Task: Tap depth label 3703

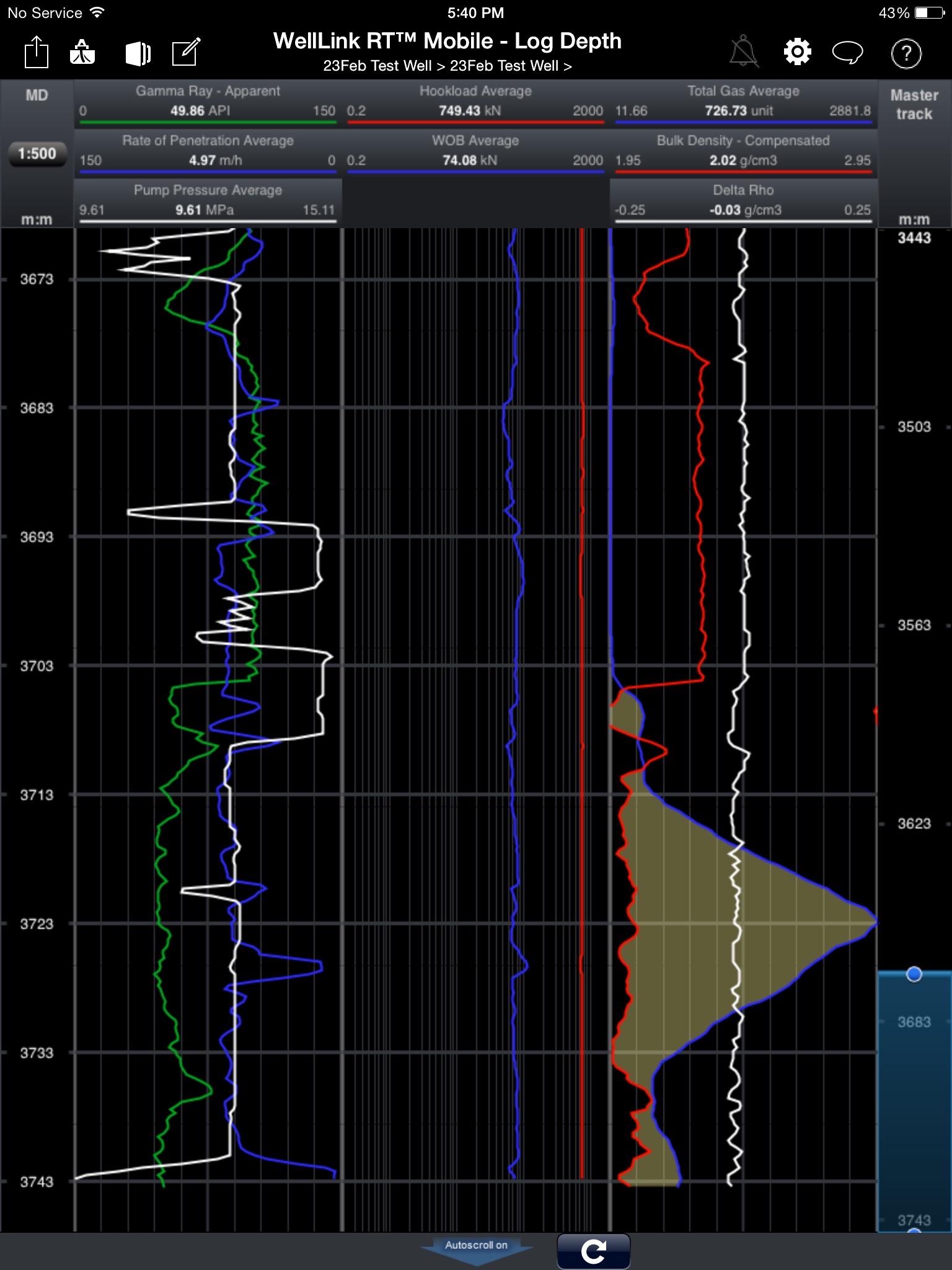Action: [x=37, y=666]
